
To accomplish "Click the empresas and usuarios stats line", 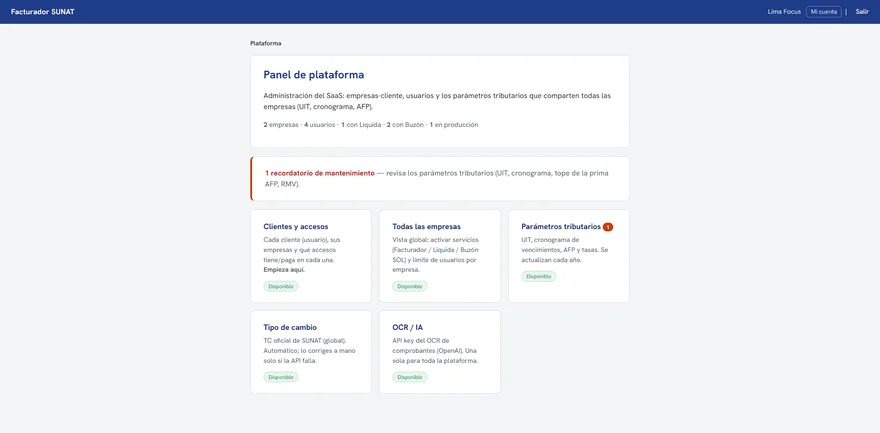I will (371, 125).
